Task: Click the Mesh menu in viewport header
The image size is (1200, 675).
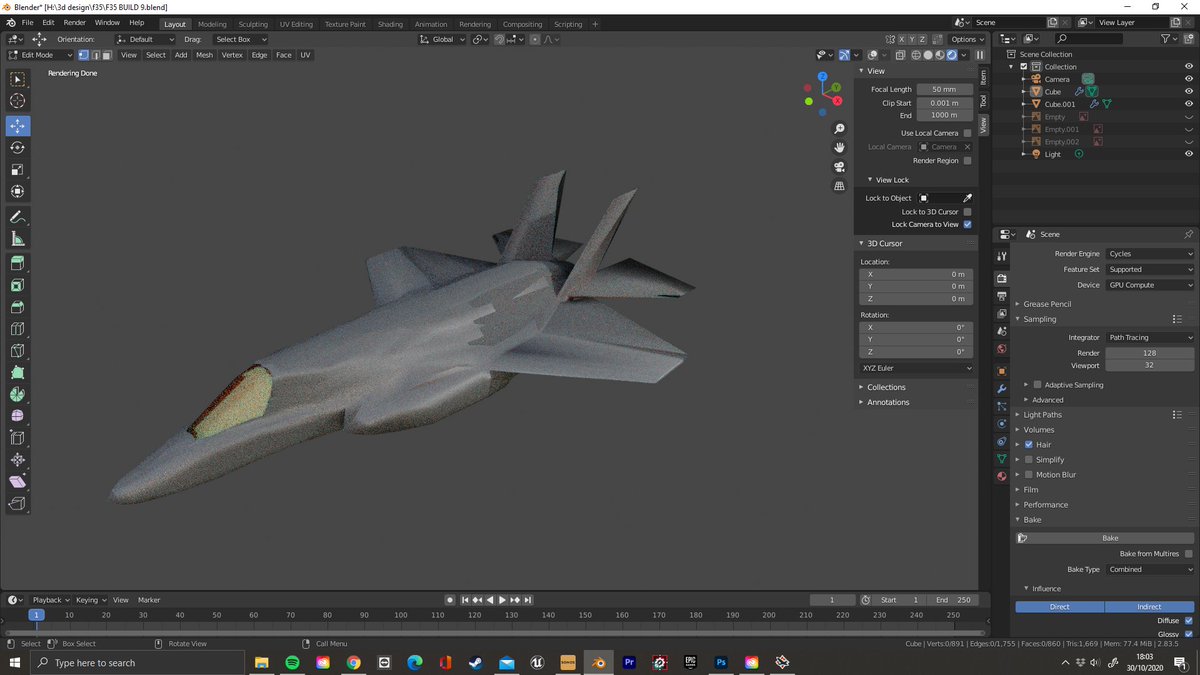Action: click(x=204, y=55)
